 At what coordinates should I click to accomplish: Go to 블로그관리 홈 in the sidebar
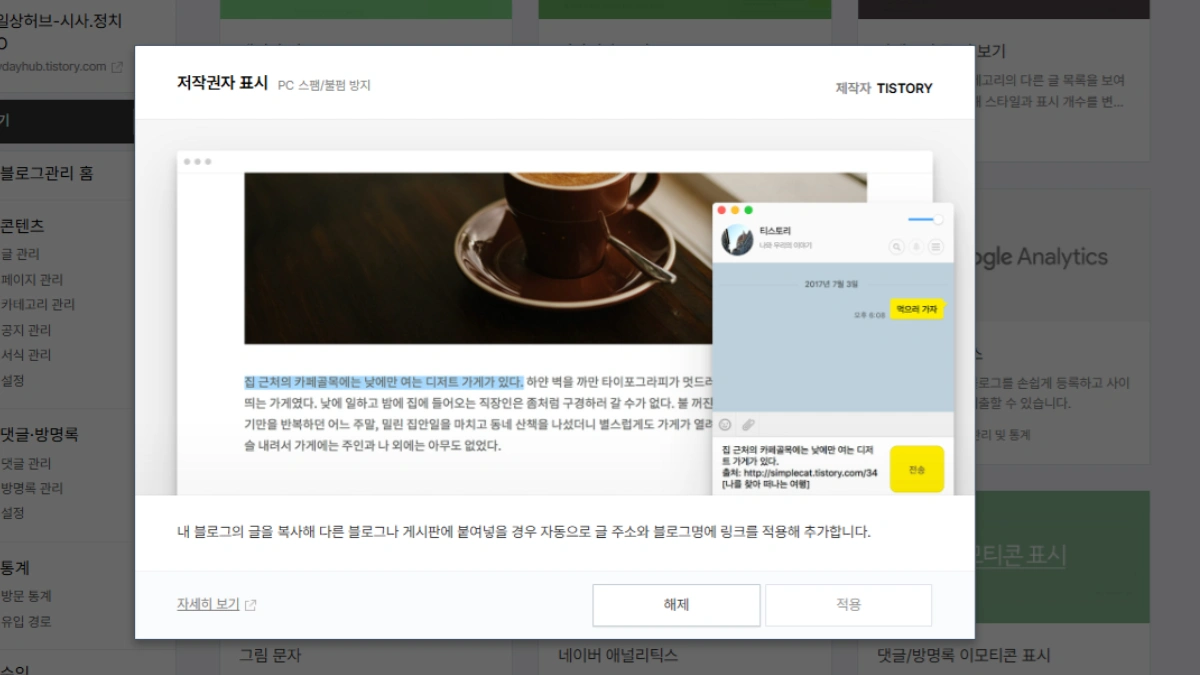(47, 173)
